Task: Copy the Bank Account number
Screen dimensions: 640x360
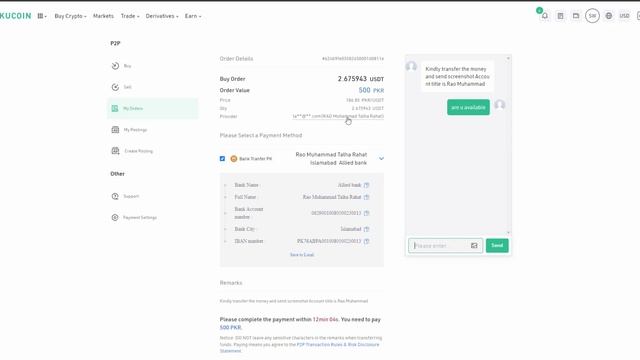Action: (366, 213)
